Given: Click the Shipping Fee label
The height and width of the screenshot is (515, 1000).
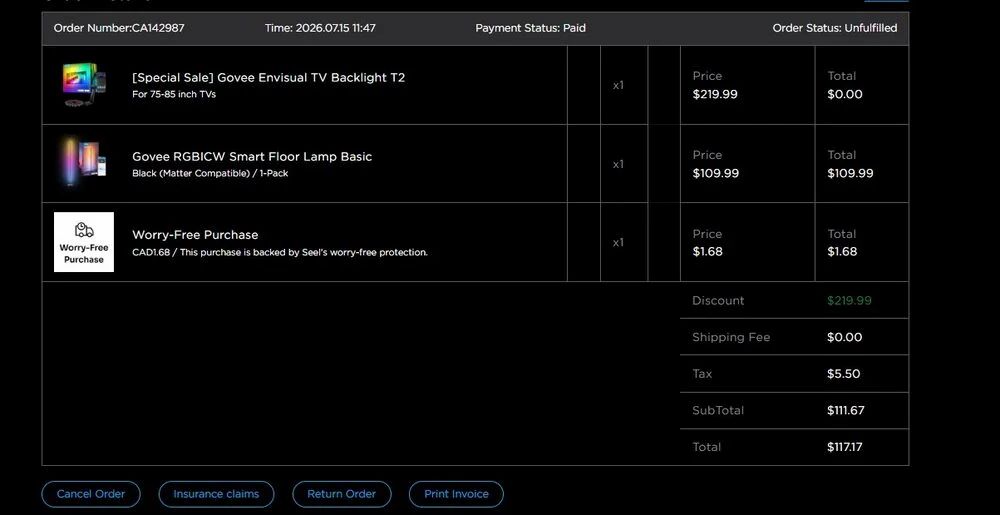Looking at the screenshot, I should coord(731,337).
